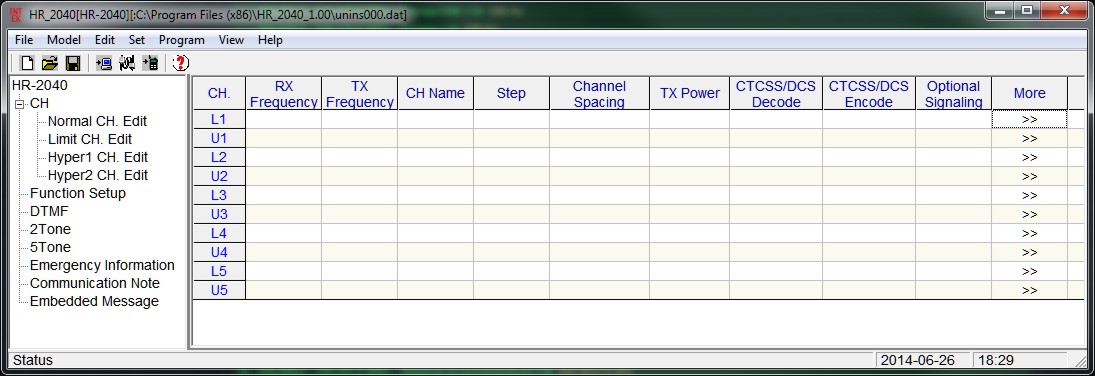Open the Model menu
This screenshot has height=376, width=1095.
64,40
